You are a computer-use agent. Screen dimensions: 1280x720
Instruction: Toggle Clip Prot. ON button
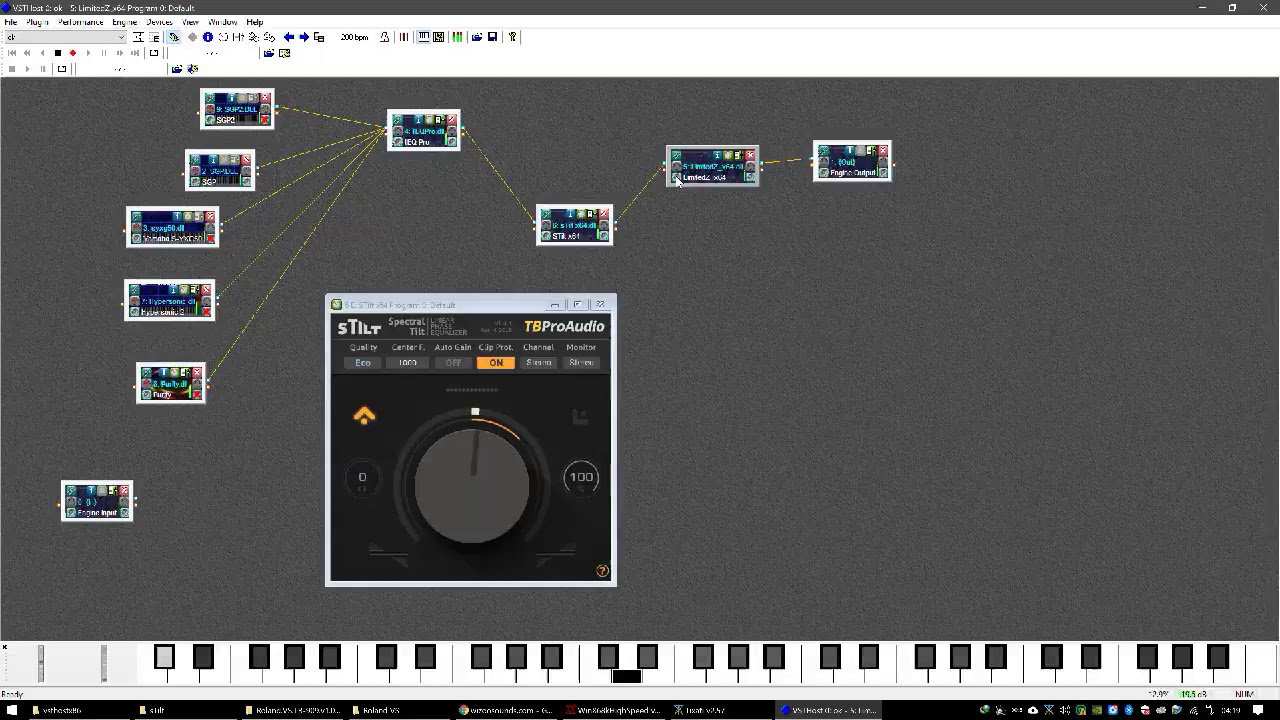pos(496,363)
